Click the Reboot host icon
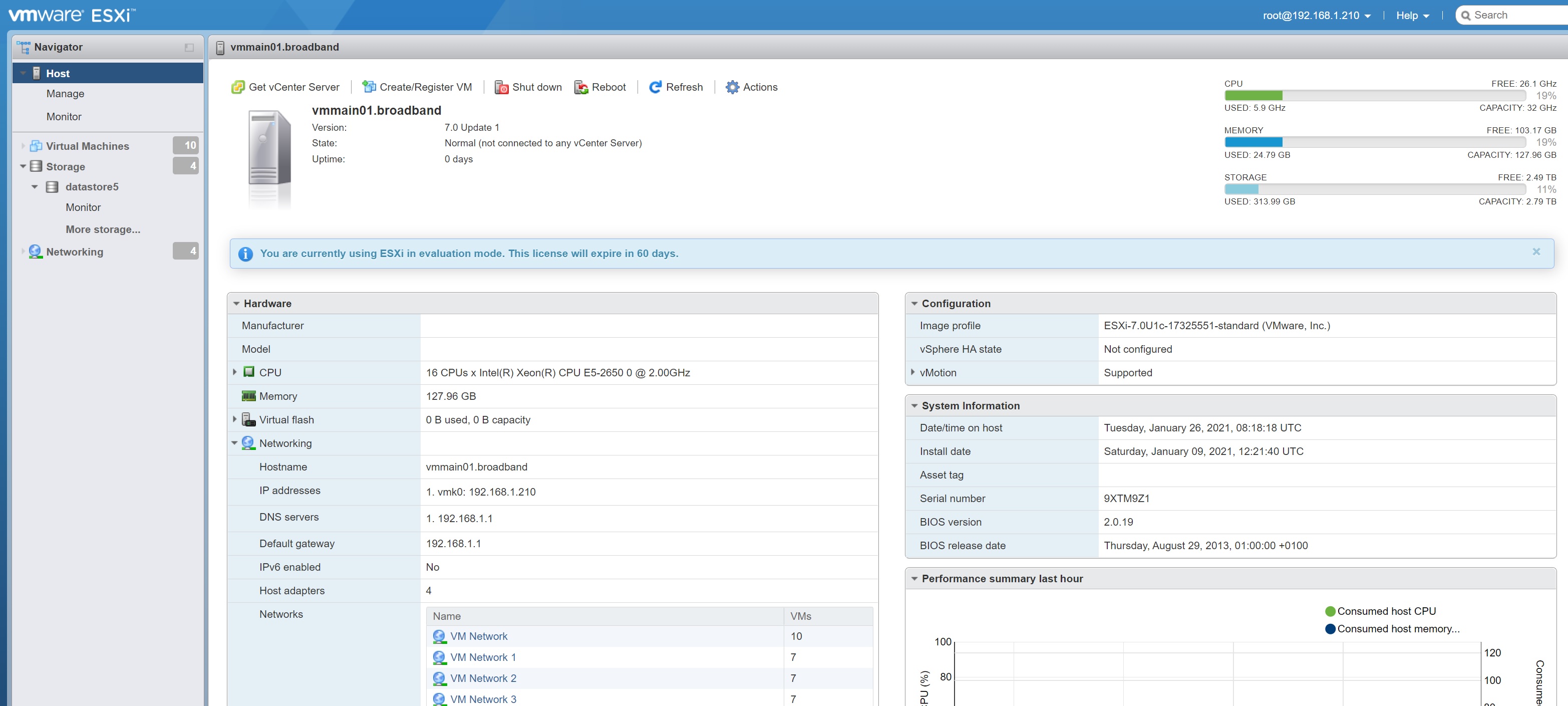The width and height of the screenshot is (1568, 706). pos(581,87)
